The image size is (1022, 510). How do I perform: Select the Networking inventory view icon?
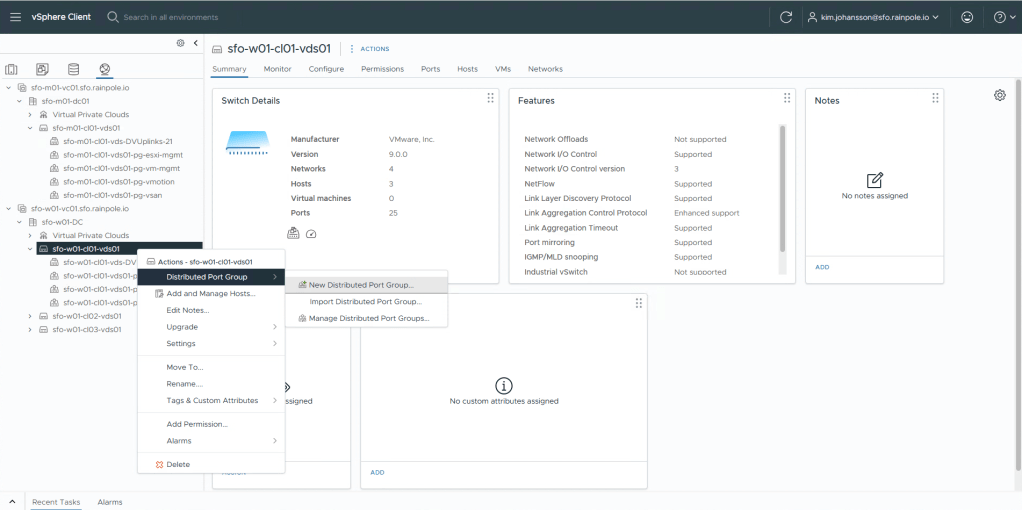click(x=104, y=69)
